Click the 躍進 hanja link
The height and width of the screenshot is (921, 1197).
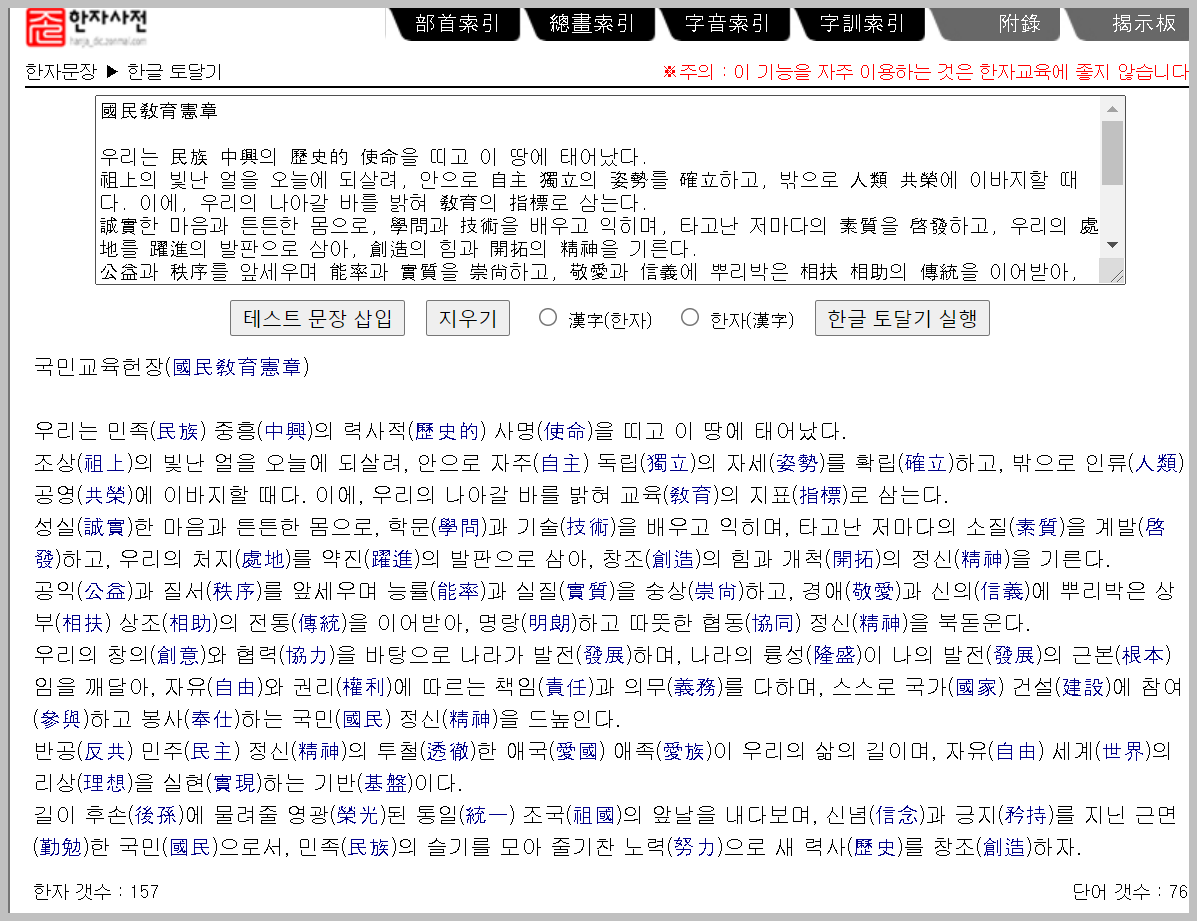392,560
